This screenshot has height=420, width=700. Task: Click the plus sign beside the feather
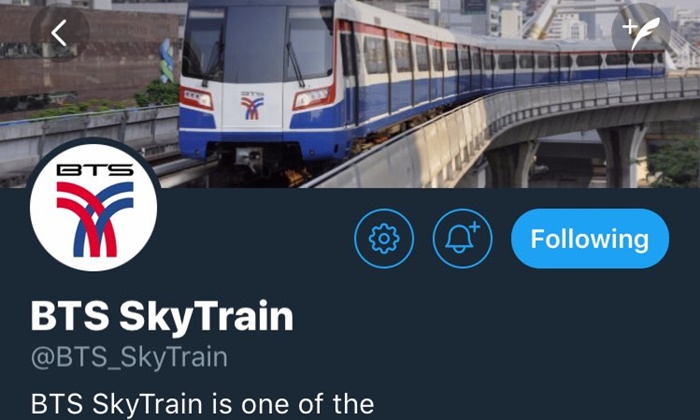[x=629, y=28]
